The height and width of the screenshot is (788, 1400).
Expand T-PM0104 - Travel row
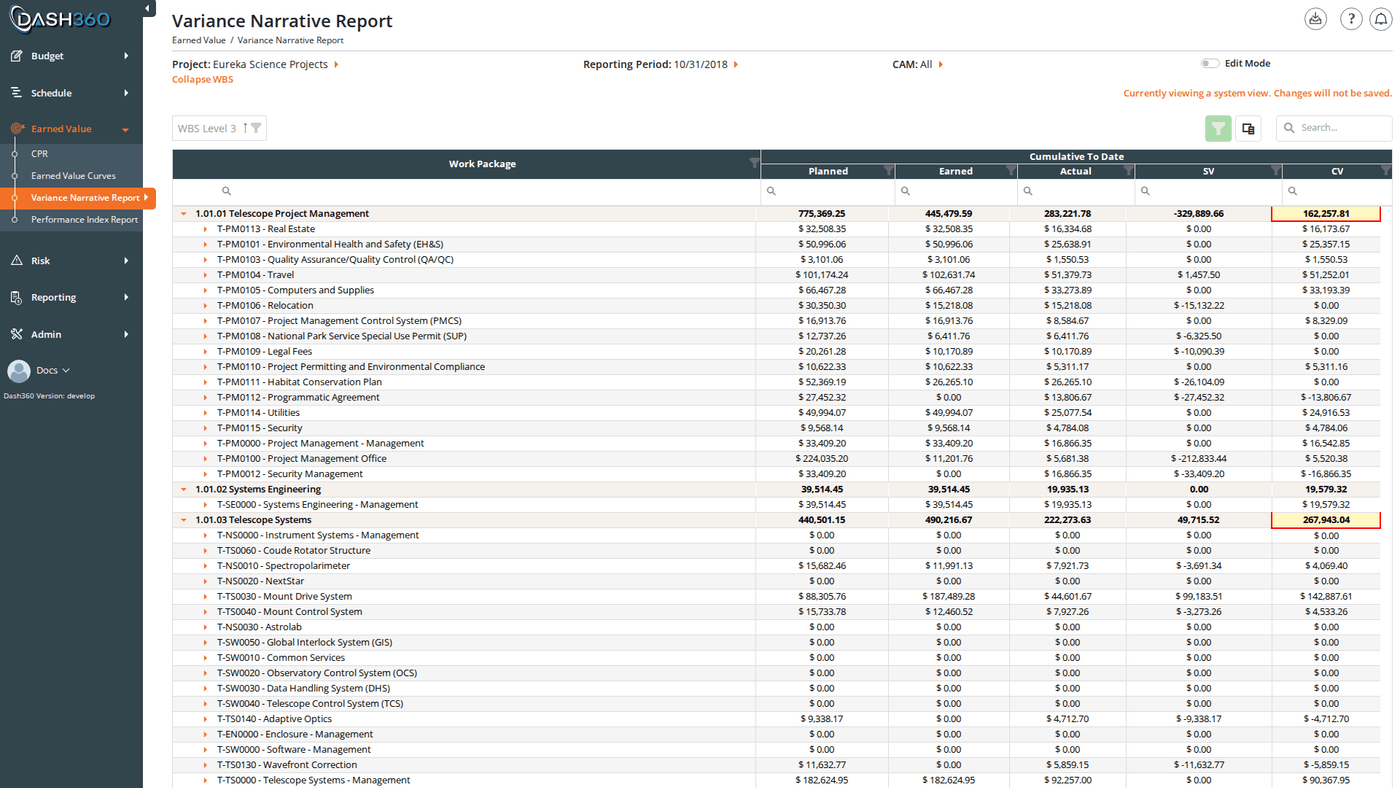tap(205, 275)
